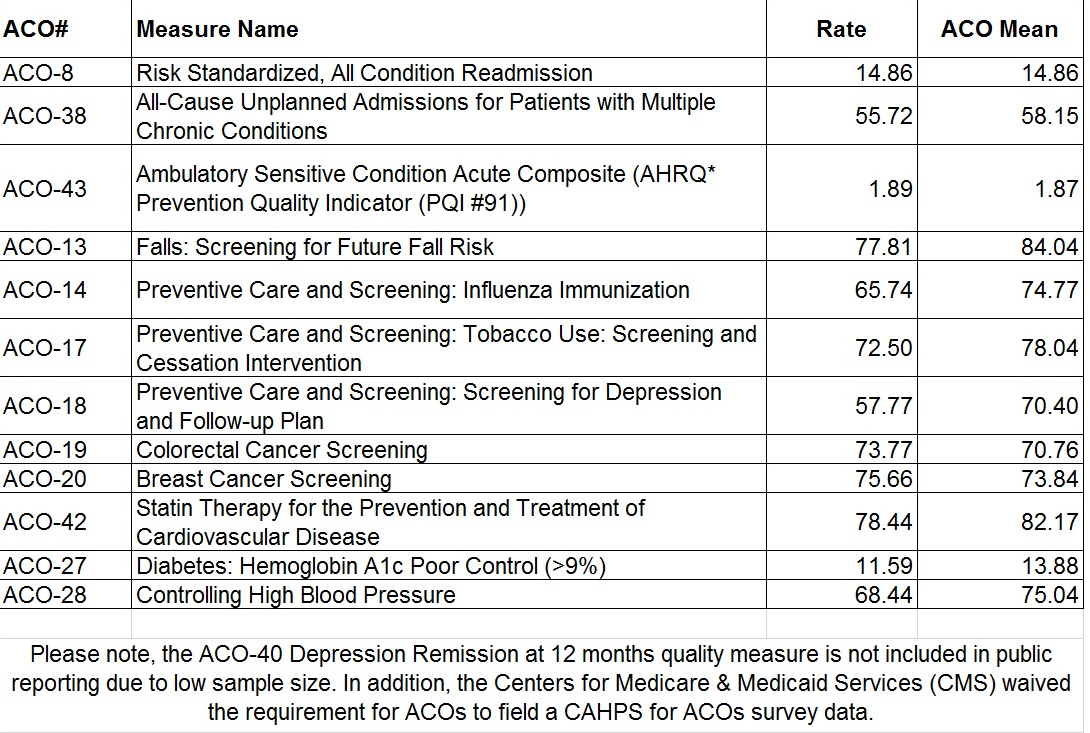Select the Colorectal Cancer Screening cell

pyautogui.click(x=282, y=451)
